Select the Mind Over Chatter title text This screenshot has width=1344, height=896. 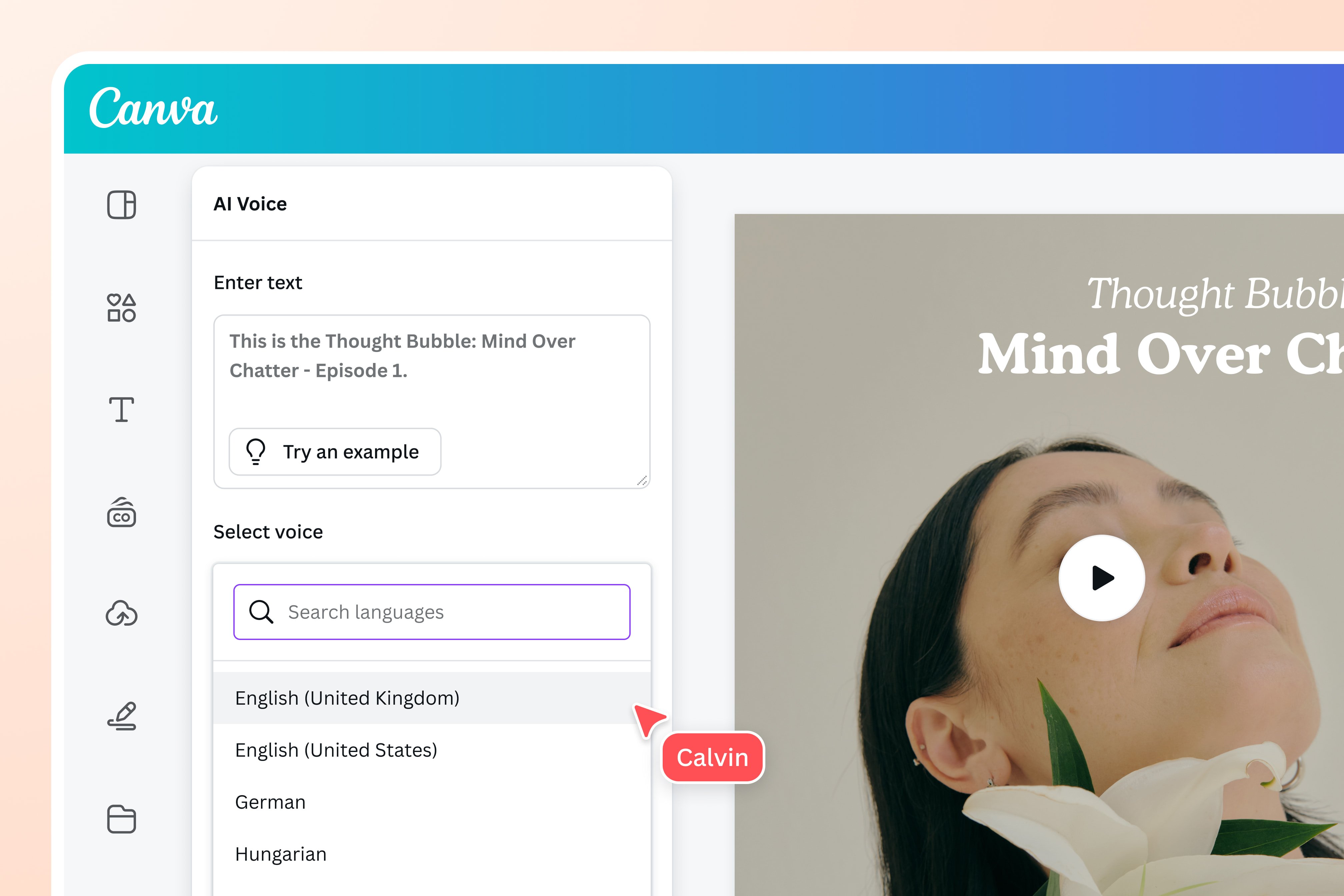point(1160,354)
